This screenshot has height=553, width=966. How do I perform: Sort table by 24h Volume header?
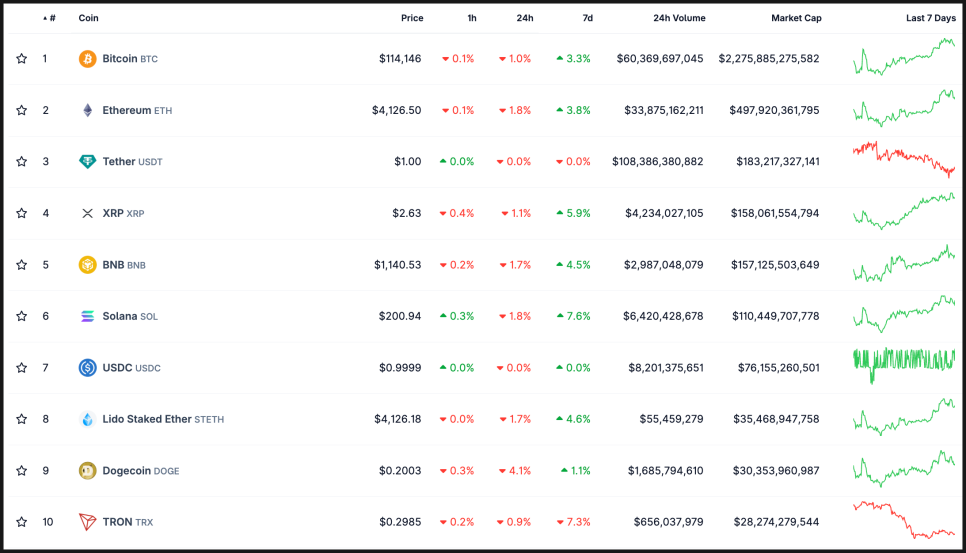click(679, 18)
